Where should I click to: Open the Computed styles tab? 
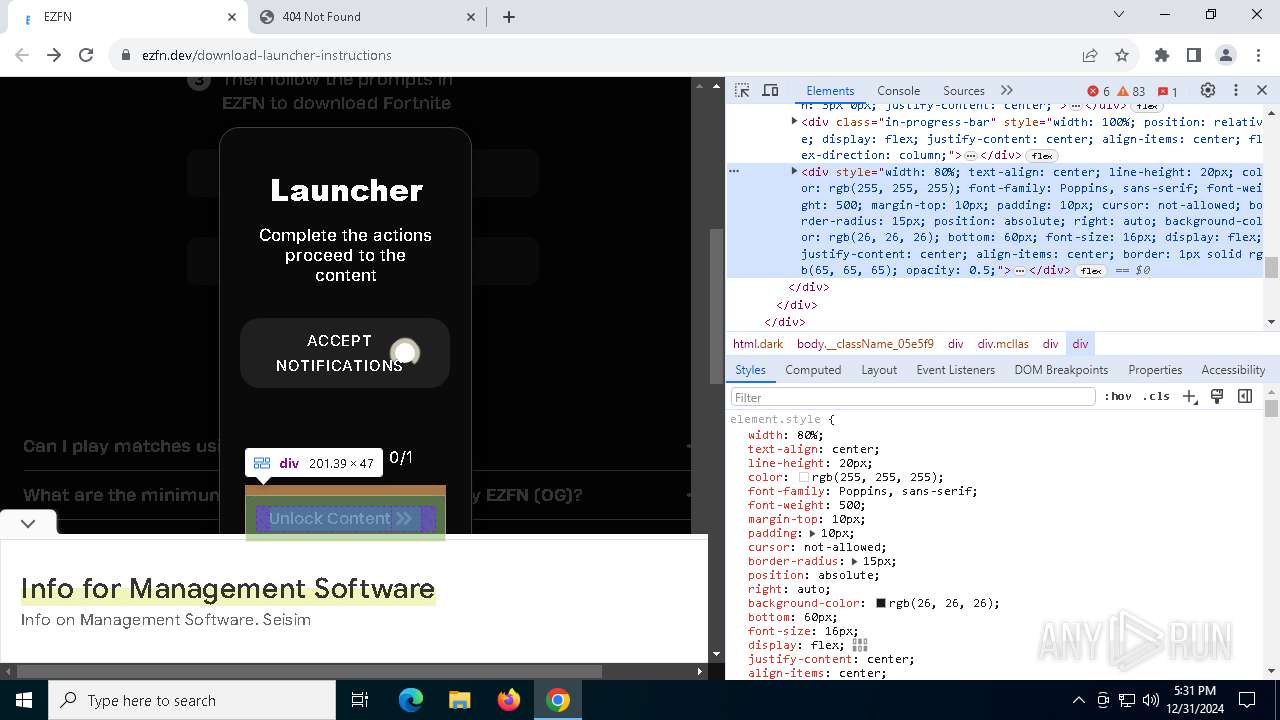point(813,370)
